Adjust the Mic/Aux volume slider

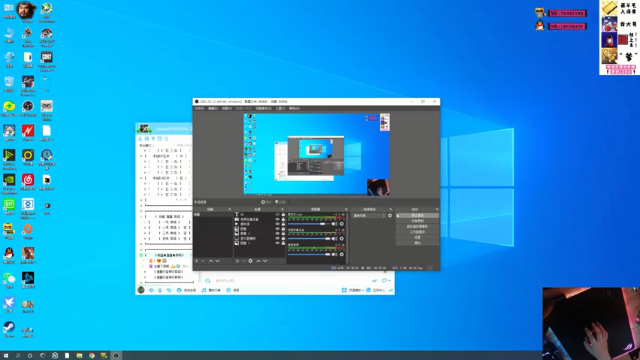[x=309, y=224]
